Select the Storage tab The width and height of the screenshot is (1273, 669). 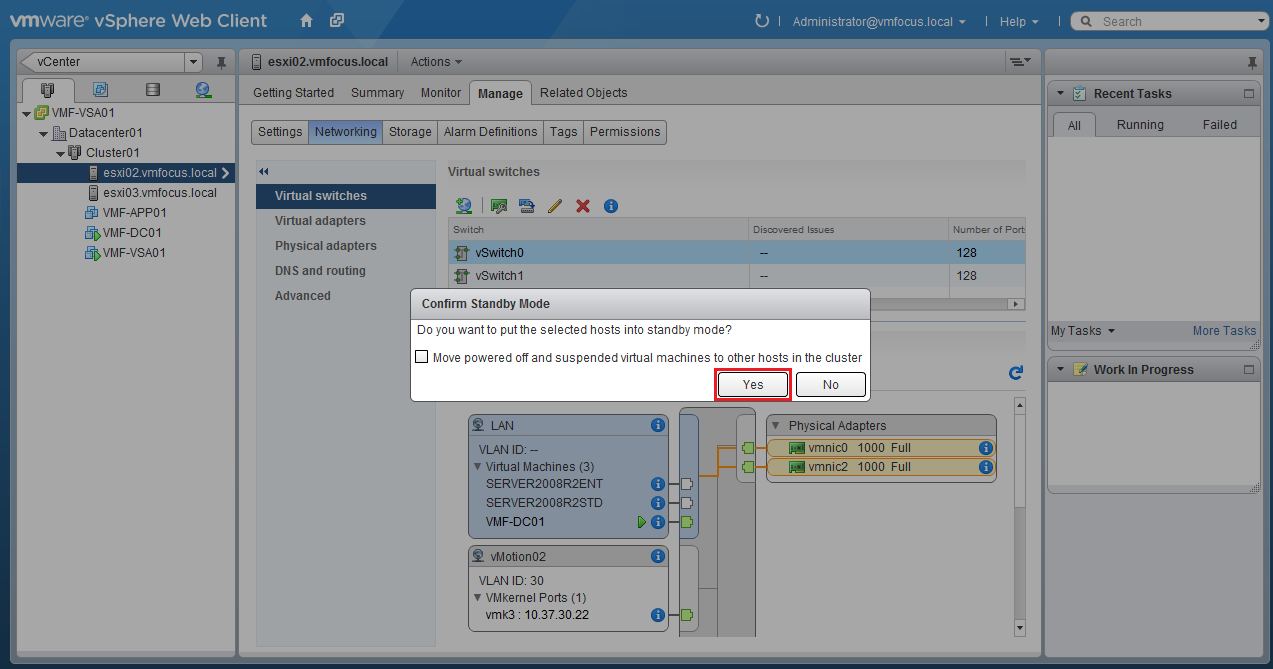pyautogui.click(x=410, y=132)
